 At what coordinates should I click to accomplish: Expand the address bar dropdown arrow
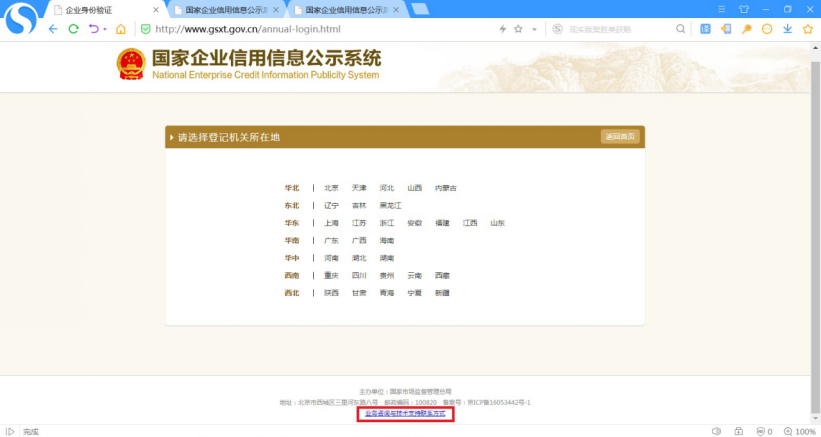[x=534, y=29]
